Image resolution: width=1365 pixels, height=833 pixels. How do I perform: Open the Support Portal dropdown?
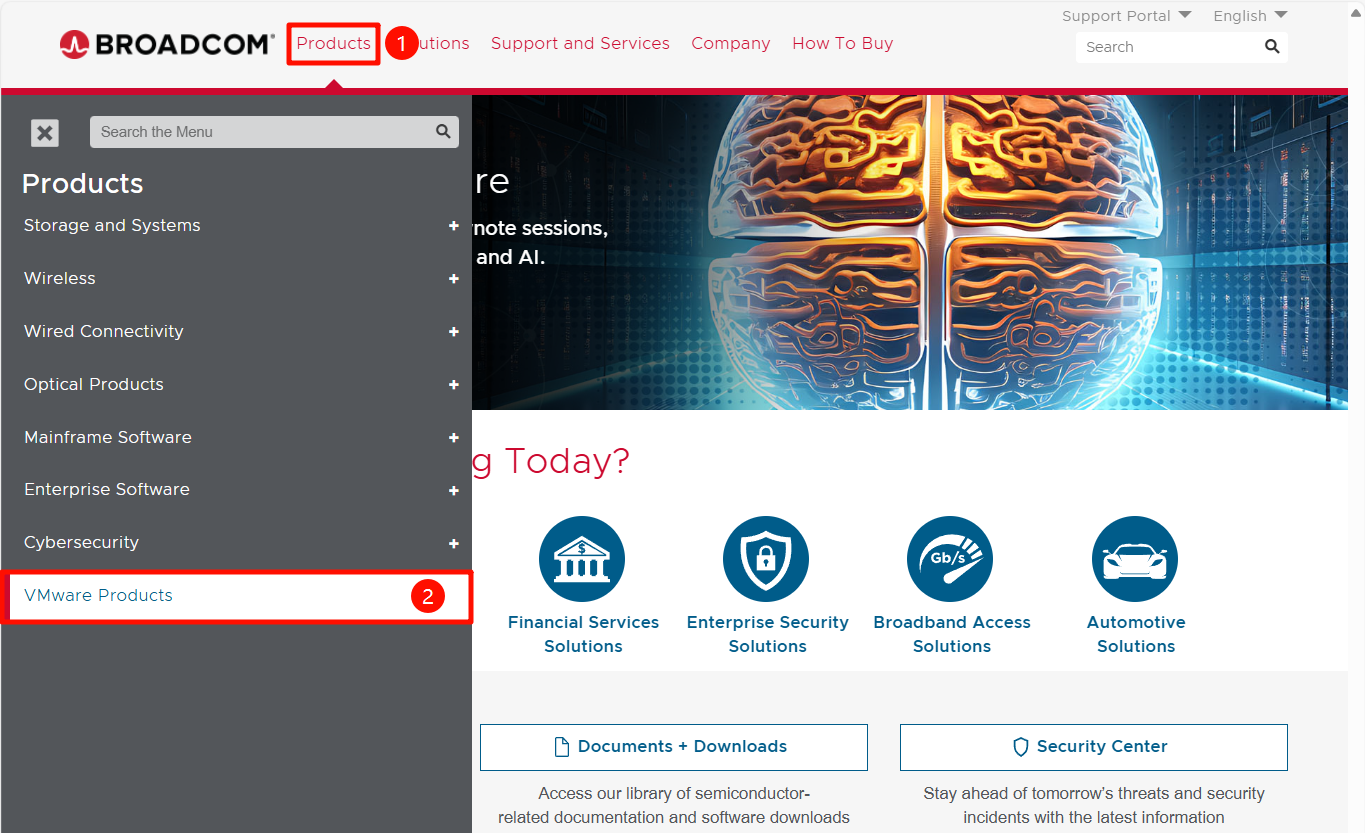tap(1126, 16)
